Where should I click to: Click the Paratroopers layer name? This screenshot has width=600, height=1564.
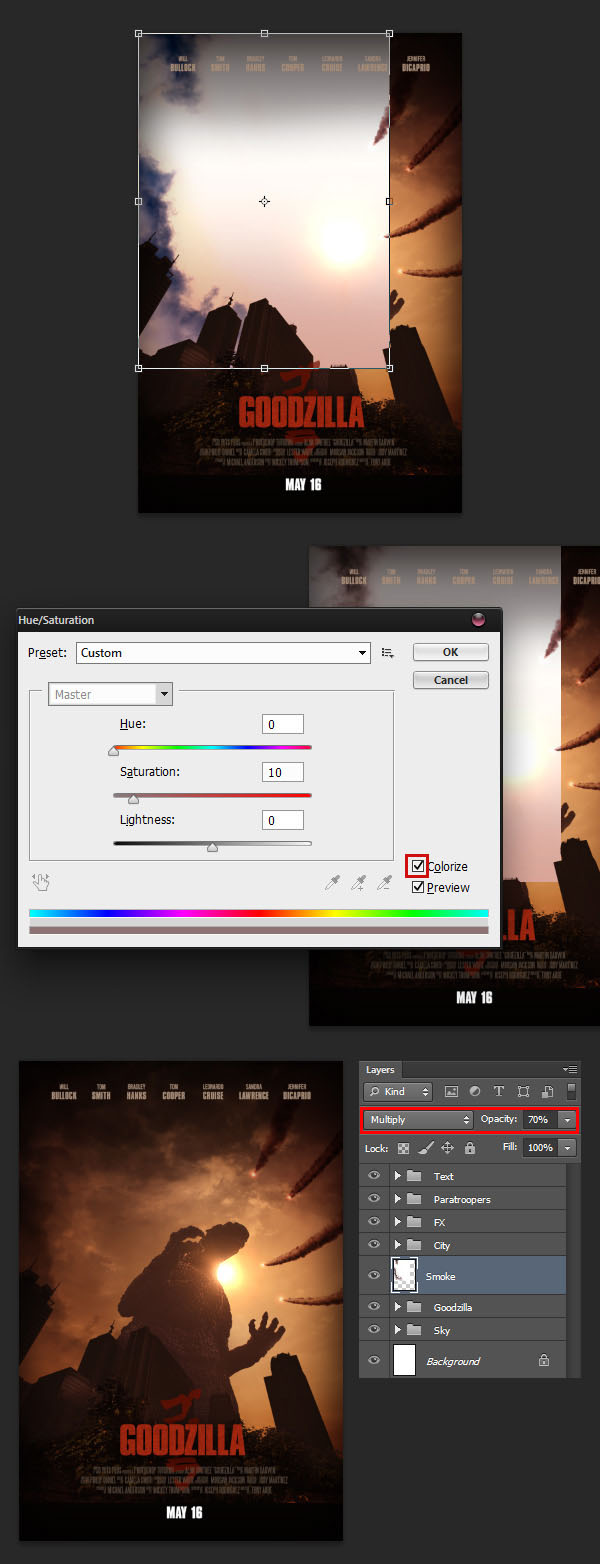[462, 1199]
